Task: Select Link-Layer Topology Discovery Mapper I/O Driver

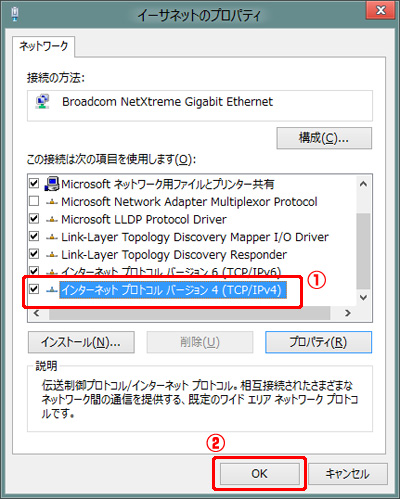Action: (195, 237)
